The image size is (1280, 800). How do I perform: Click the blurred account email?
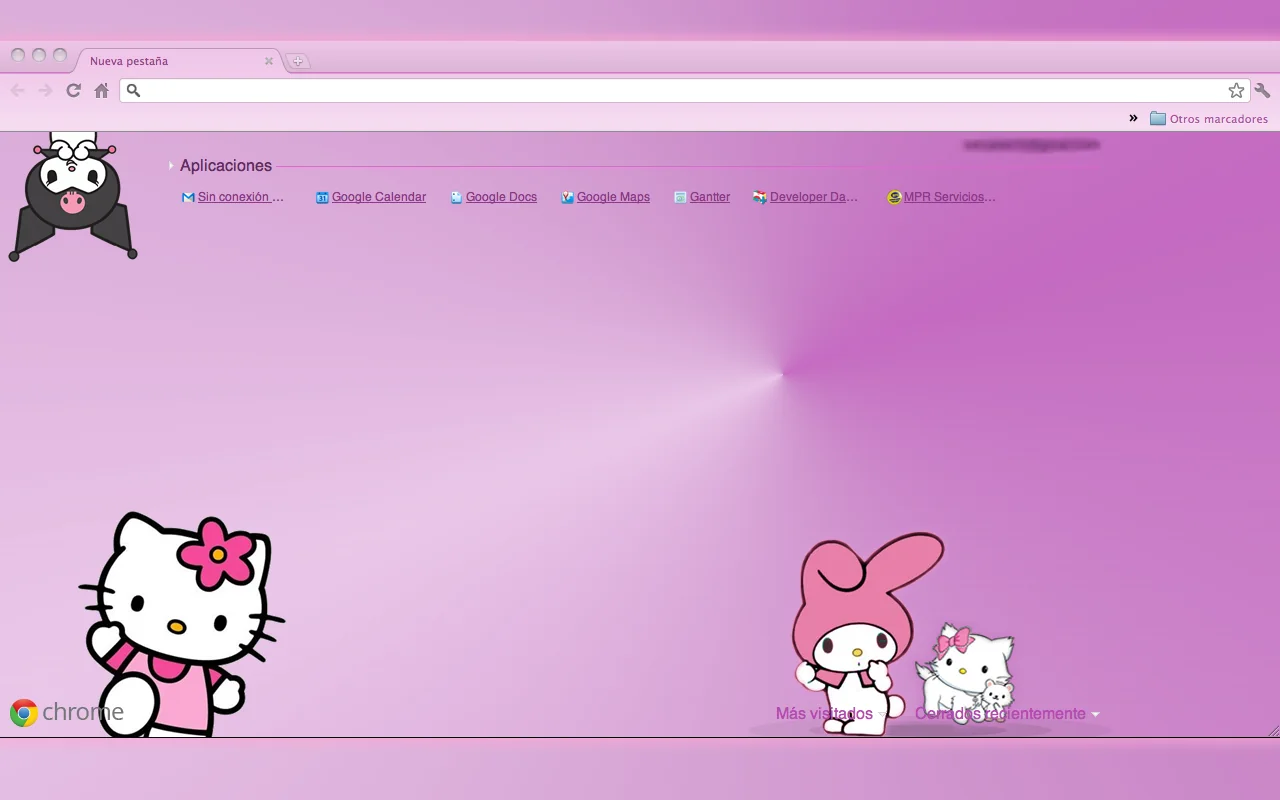pyautogui.click(x=1031, y=145)
